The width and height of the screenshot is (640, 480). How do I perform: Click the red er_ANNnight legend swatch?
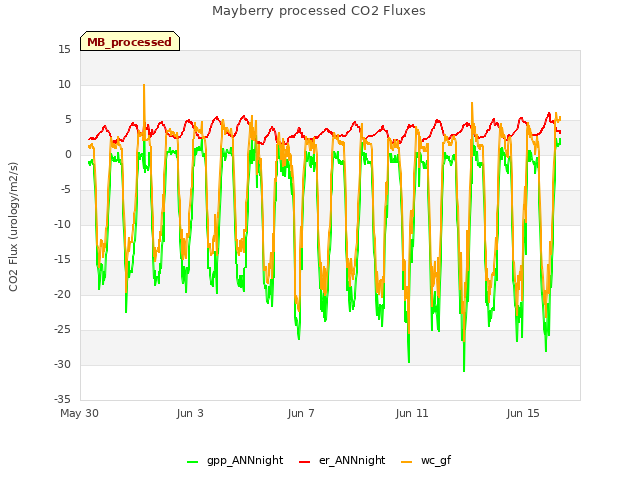pyautogui.click(x=304, y=462)
